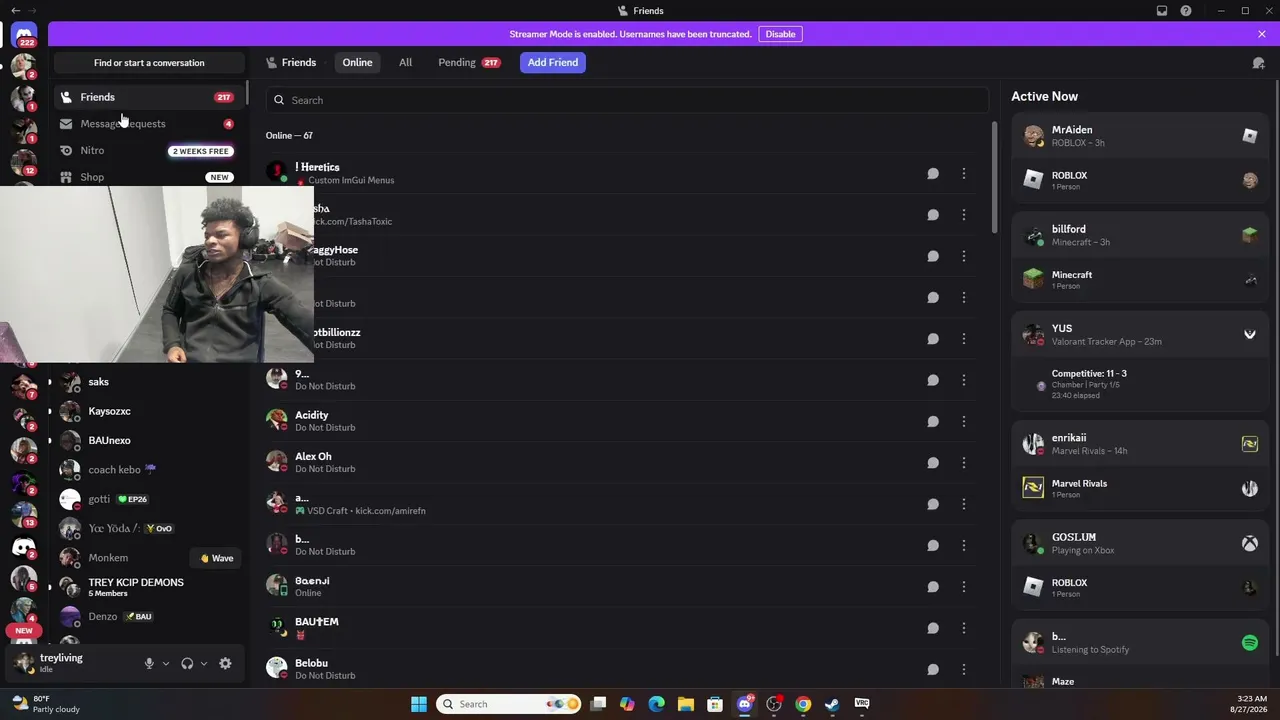This screenshot has height=720, width=1280.
Task: Click the New Group DM icon
Action: tap(1258, 63)
